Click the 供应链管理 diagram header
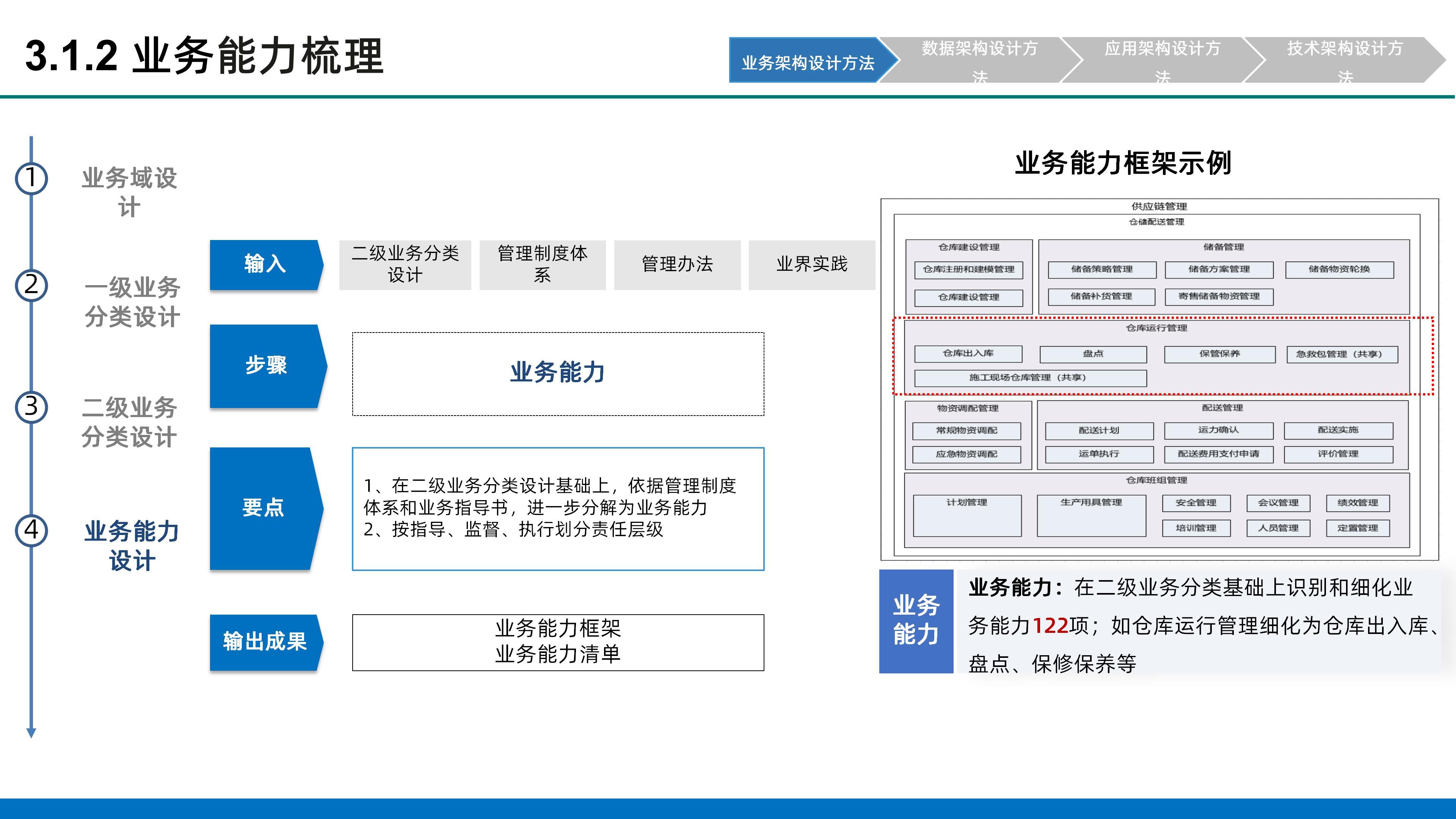1456x819 pixels. (1159, 206)
